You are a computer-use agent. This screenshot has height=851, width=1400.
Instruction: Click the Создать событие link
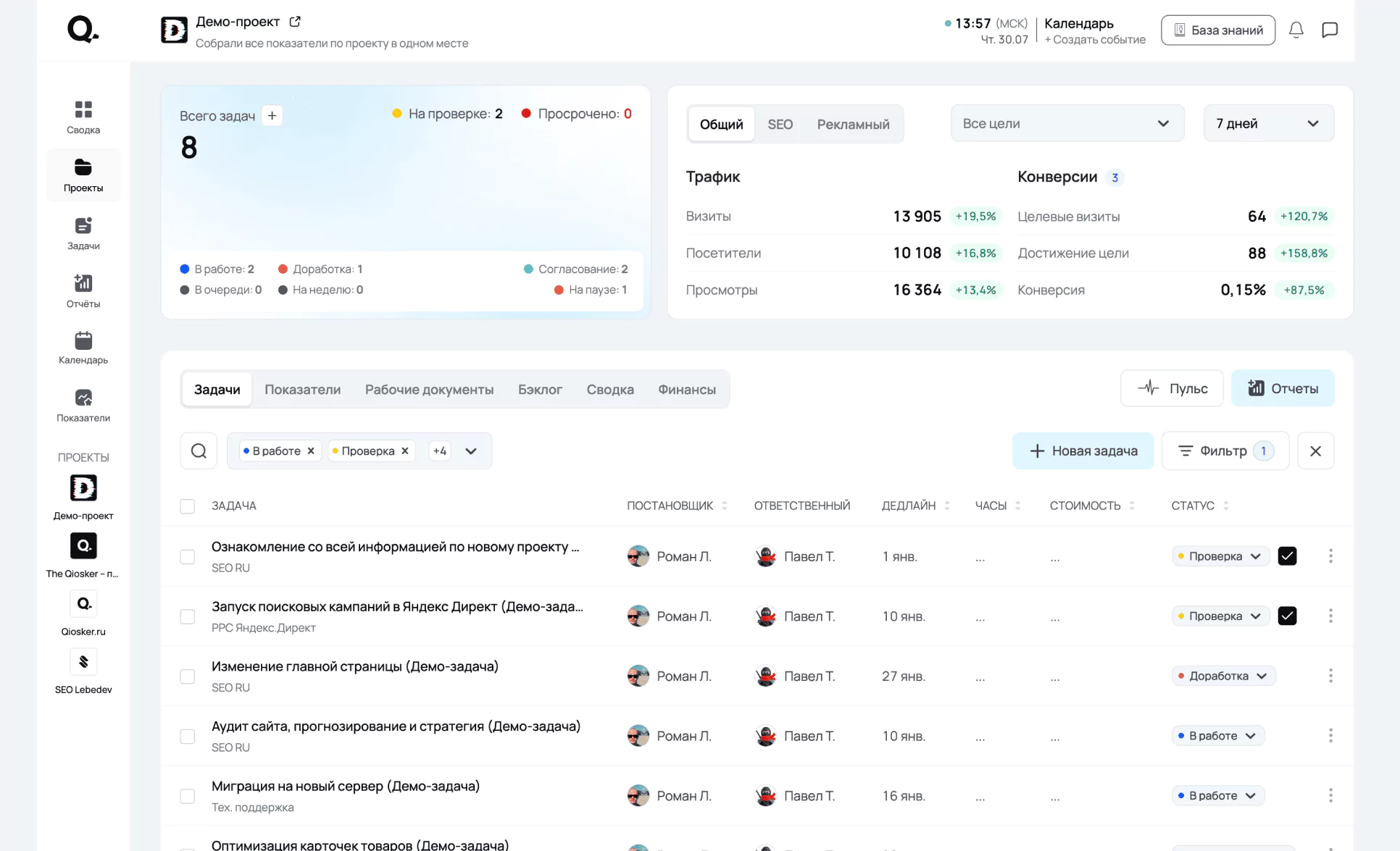point(1095,40)
